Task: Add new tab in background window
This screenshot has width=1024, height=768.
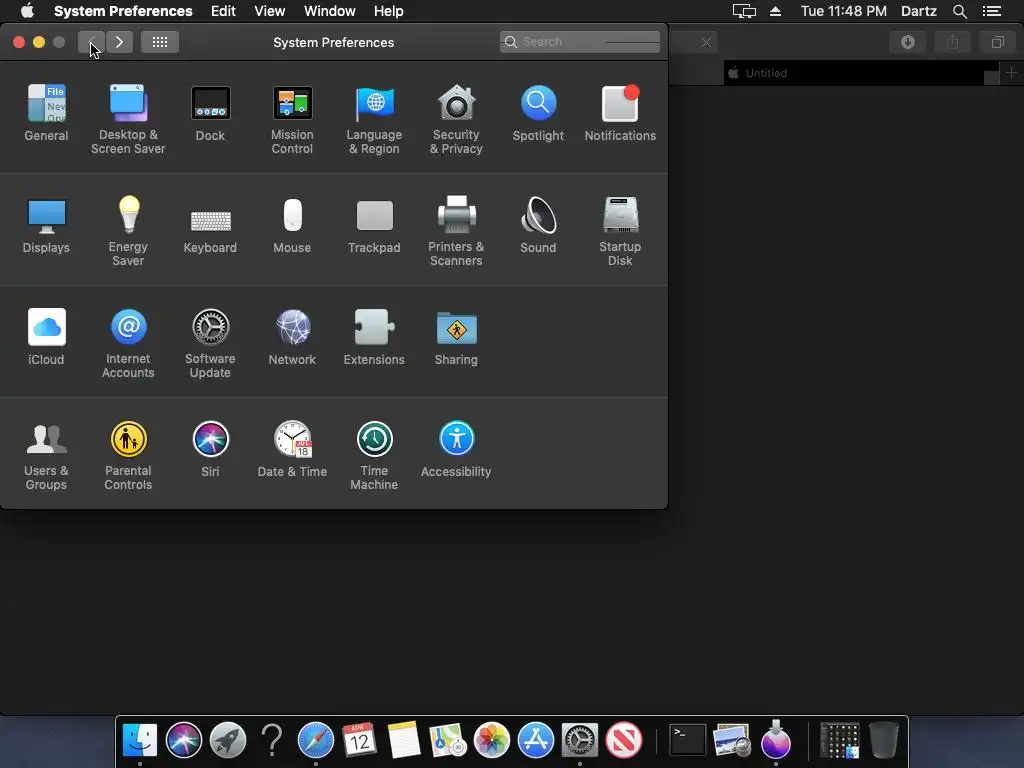Action: click(1012, 72)
